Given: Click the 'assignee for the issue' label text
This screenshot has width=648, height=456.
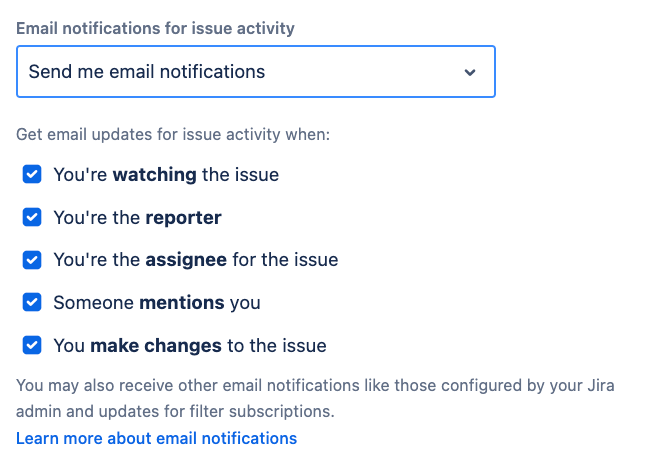Looking at the screenshot, I should point(195,260).
